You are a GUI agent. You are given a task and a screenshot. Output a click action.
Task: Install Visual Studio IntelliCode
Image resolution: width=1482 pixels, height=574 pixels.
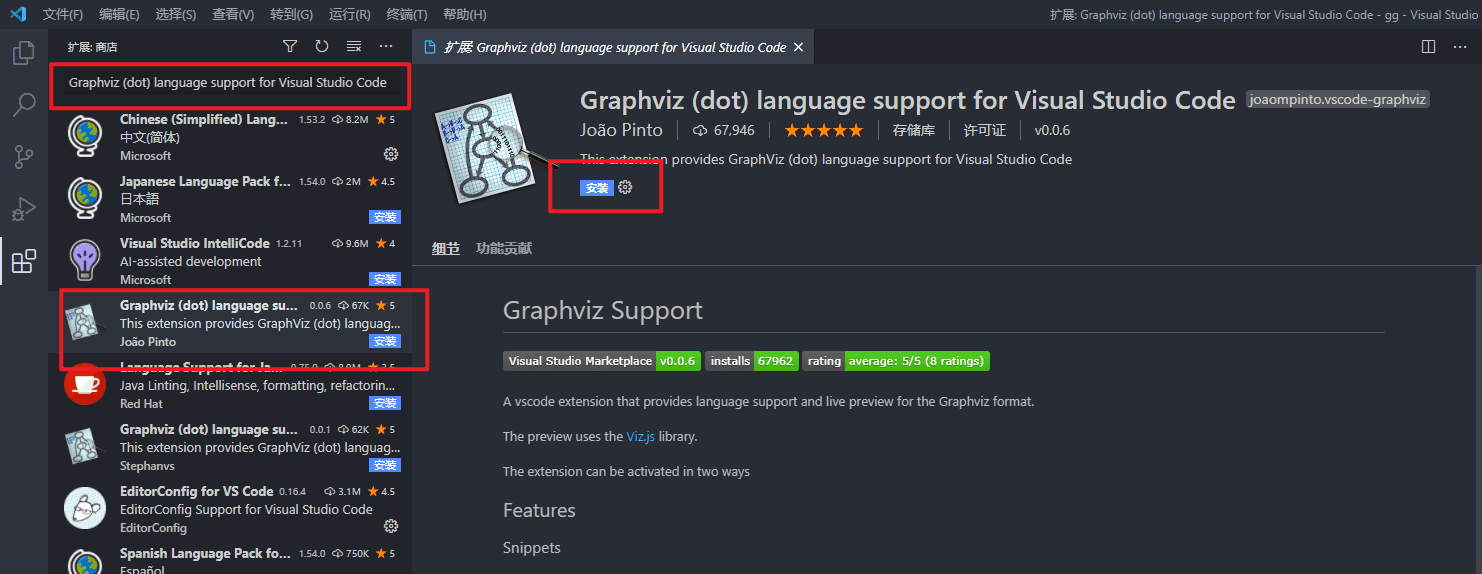click(385, 279)
